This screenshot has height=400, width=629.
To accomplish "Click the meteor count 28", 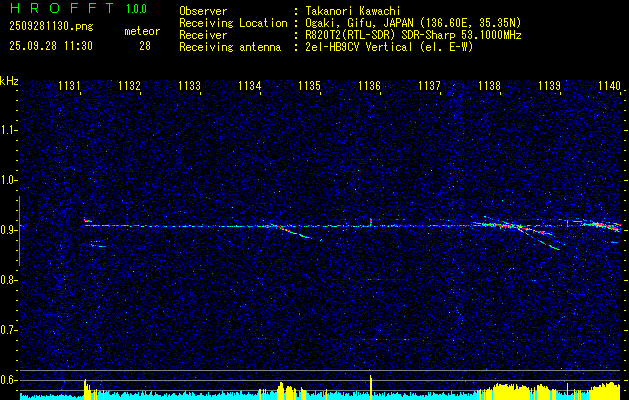I will point(145,46).
